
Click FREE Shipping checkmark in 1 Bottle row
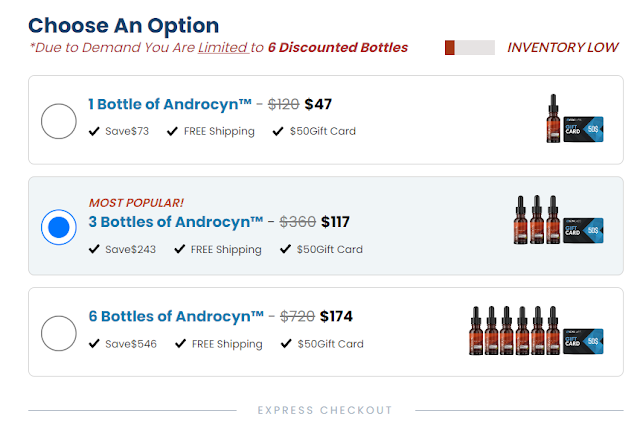[x=173, y=131]
